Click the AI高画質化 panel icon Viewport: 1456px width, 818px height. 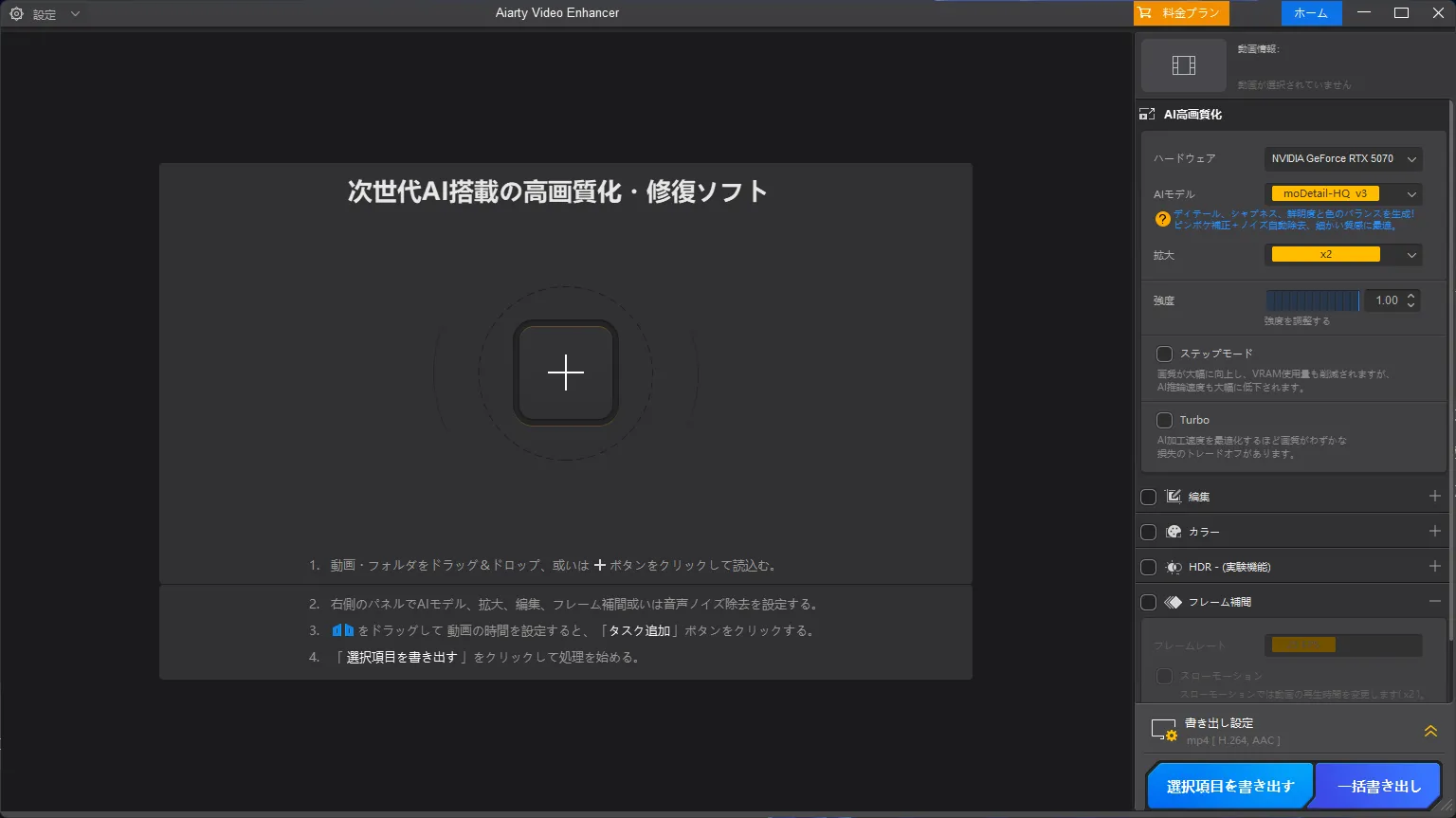tap(1147, 114)
